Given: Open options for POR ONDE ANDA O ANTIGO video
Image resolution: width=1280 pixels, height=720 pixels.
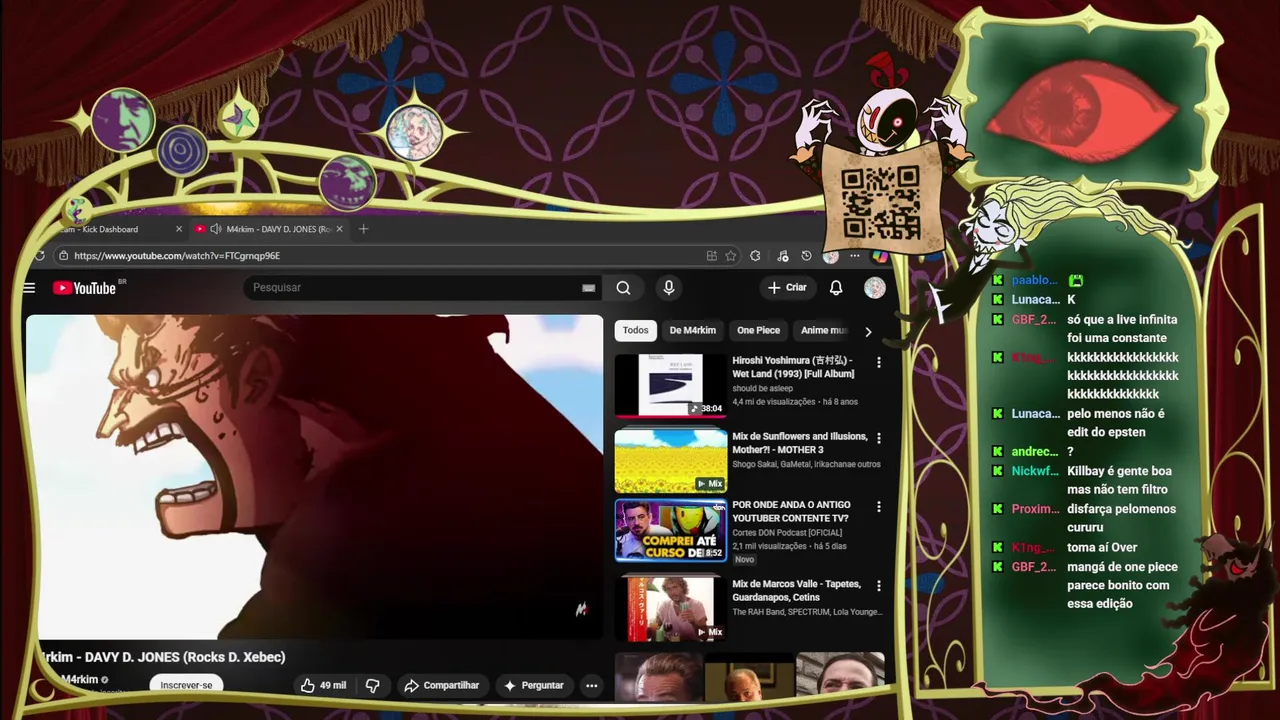Looking at the screenshot, I should pyautogui.click(x=879, y=507).
